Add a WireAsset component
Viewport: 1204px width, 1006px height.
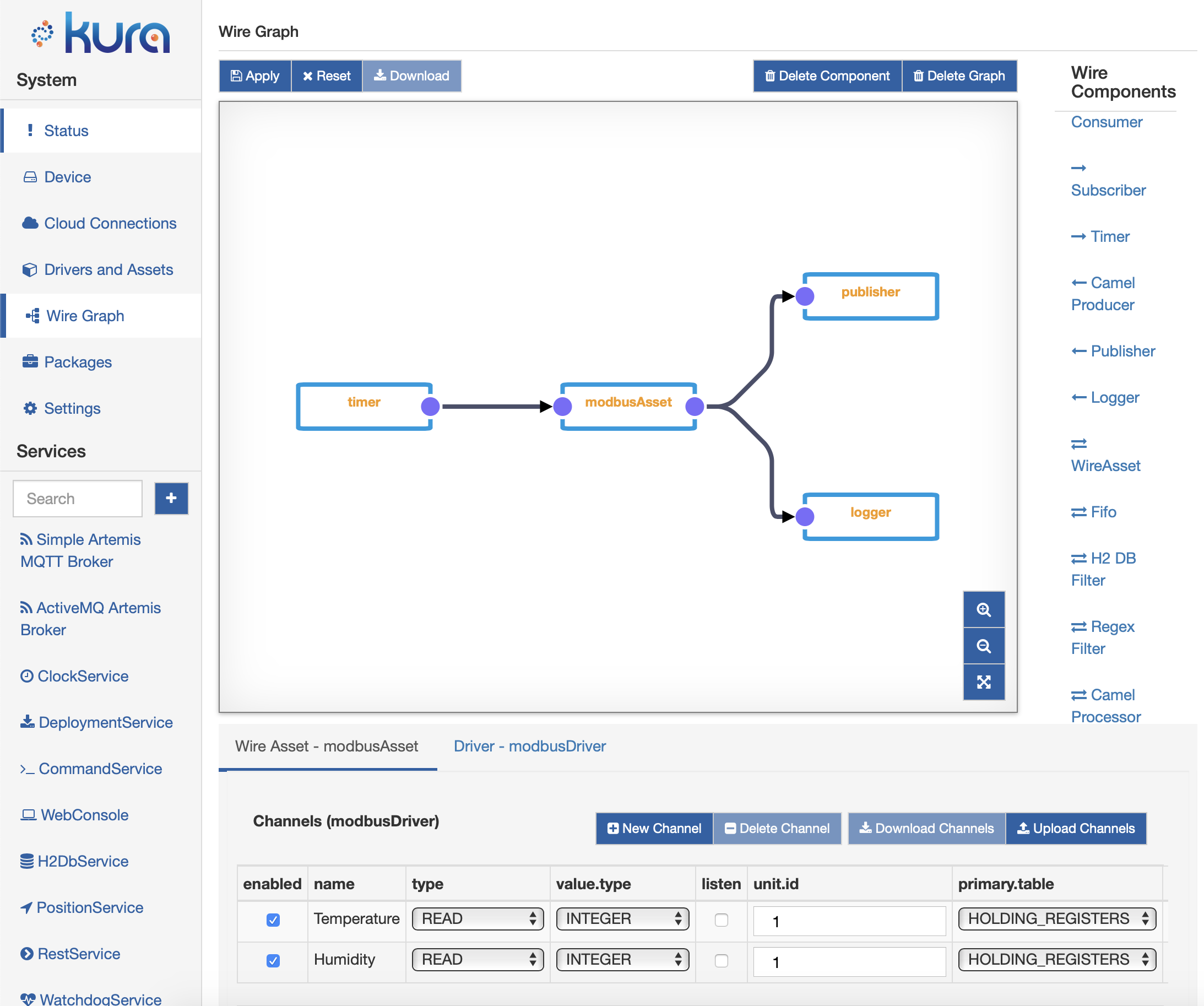pos(1105,455)
